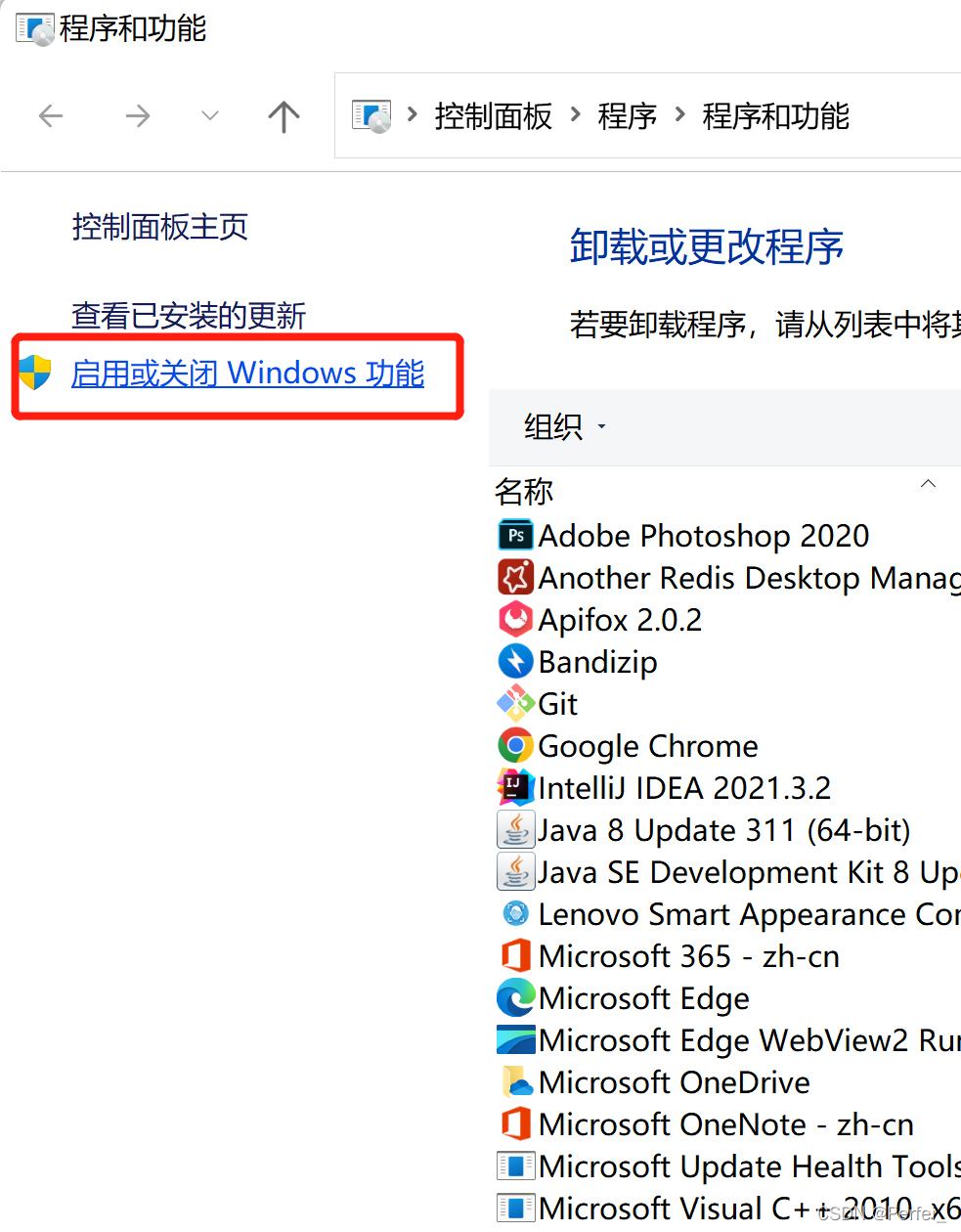Click the Google Chrome icon
This screenshot has width=961, height=1232.
(x=515, y=746)
